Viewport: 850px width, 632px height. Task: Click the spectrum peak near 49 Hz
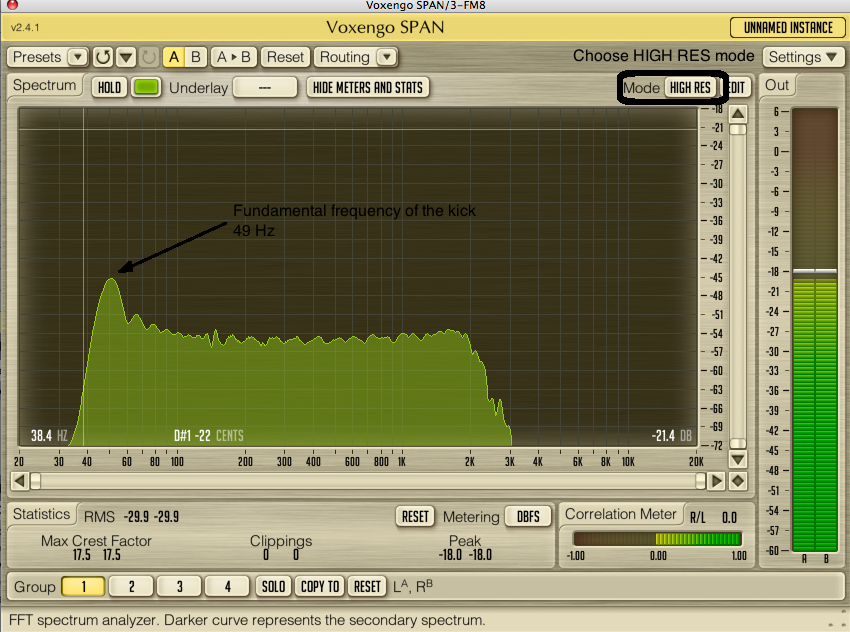coord(111,280)
